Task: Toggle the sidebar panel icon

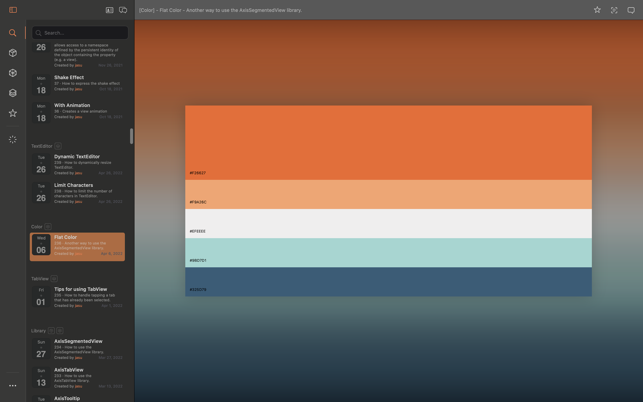Action: pyautogui.click(x=13, y=10)
